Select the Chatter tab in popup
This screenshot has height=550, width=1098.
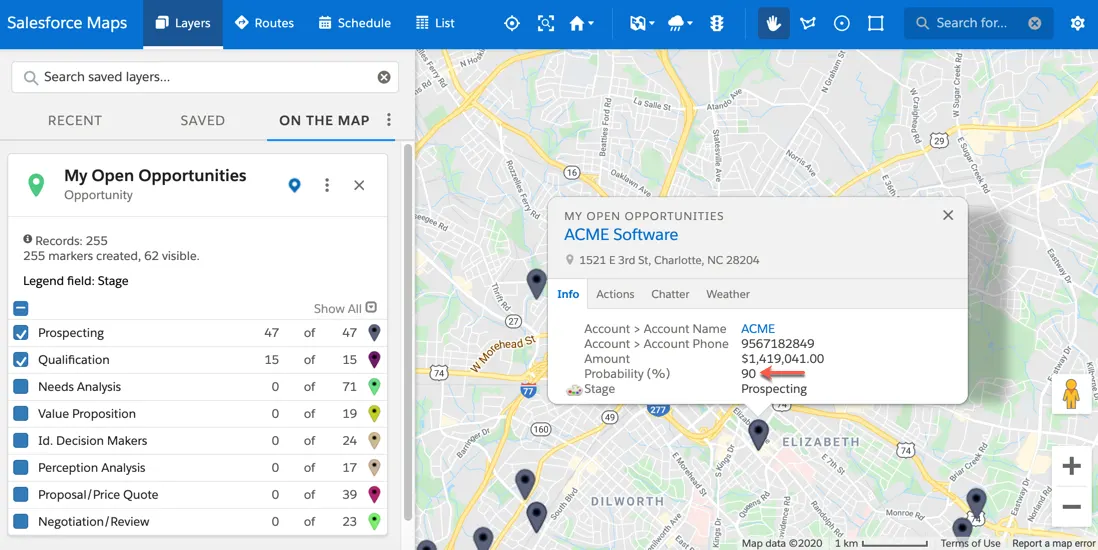[670, 294]
